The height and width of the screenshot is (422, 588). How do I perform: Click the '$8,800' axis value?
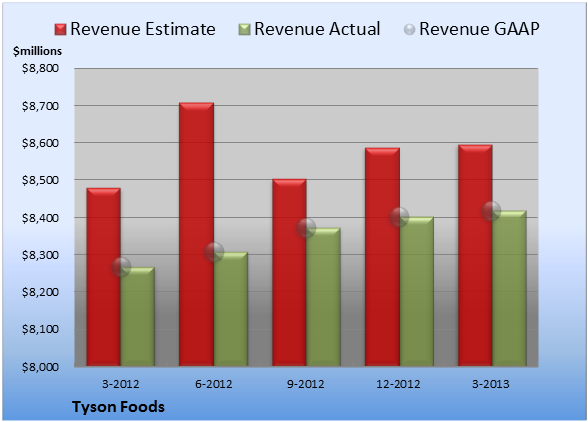click(40, 68)
